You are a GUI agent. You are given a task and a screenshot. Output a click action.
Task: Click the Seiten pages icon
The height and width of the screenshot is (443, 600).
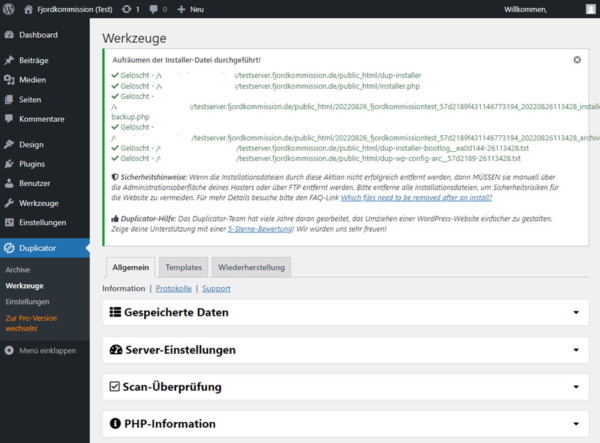(x=9, y=99)
